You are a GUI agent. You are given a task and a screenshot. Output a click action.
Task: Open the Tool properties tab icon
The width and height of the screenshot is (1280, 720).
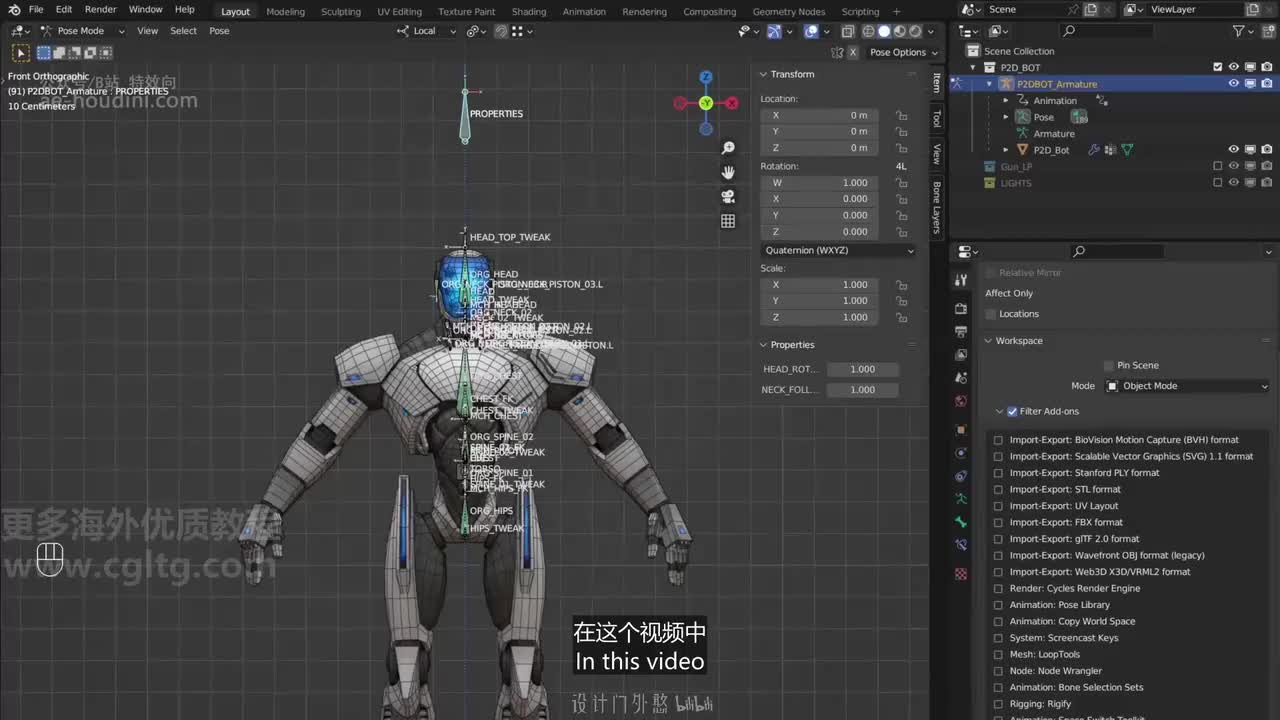point(961,280)
